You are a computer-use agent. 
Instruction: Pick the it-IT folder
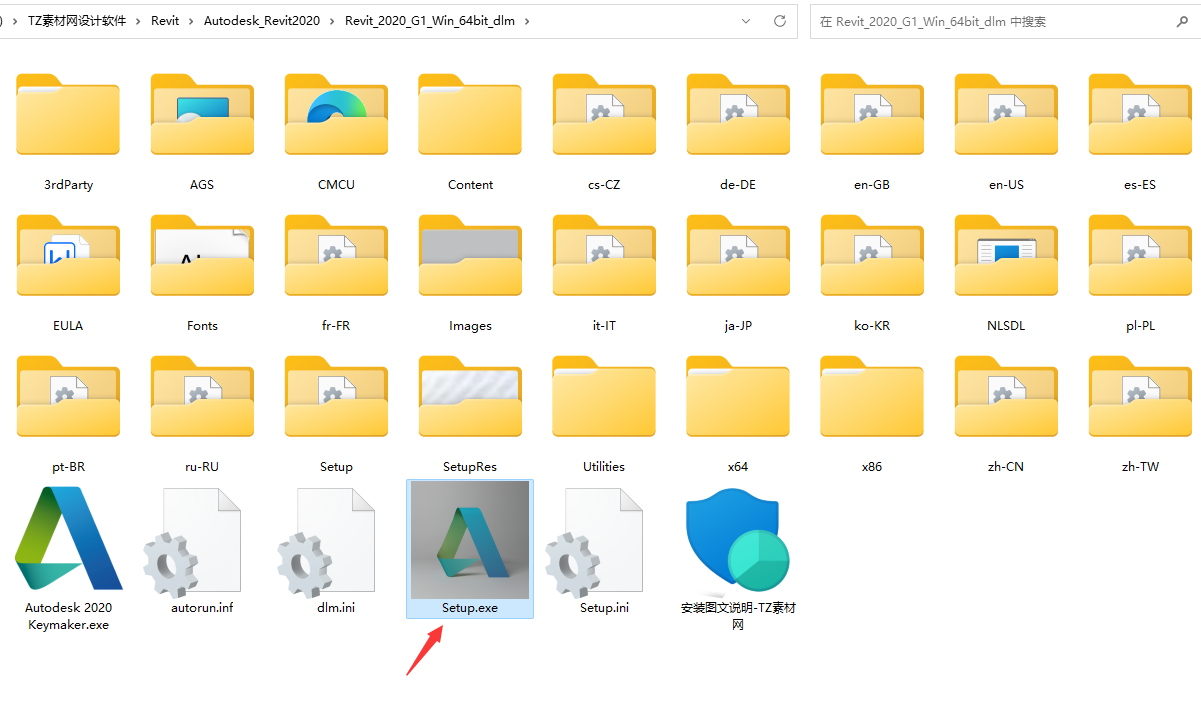point(604,256)
